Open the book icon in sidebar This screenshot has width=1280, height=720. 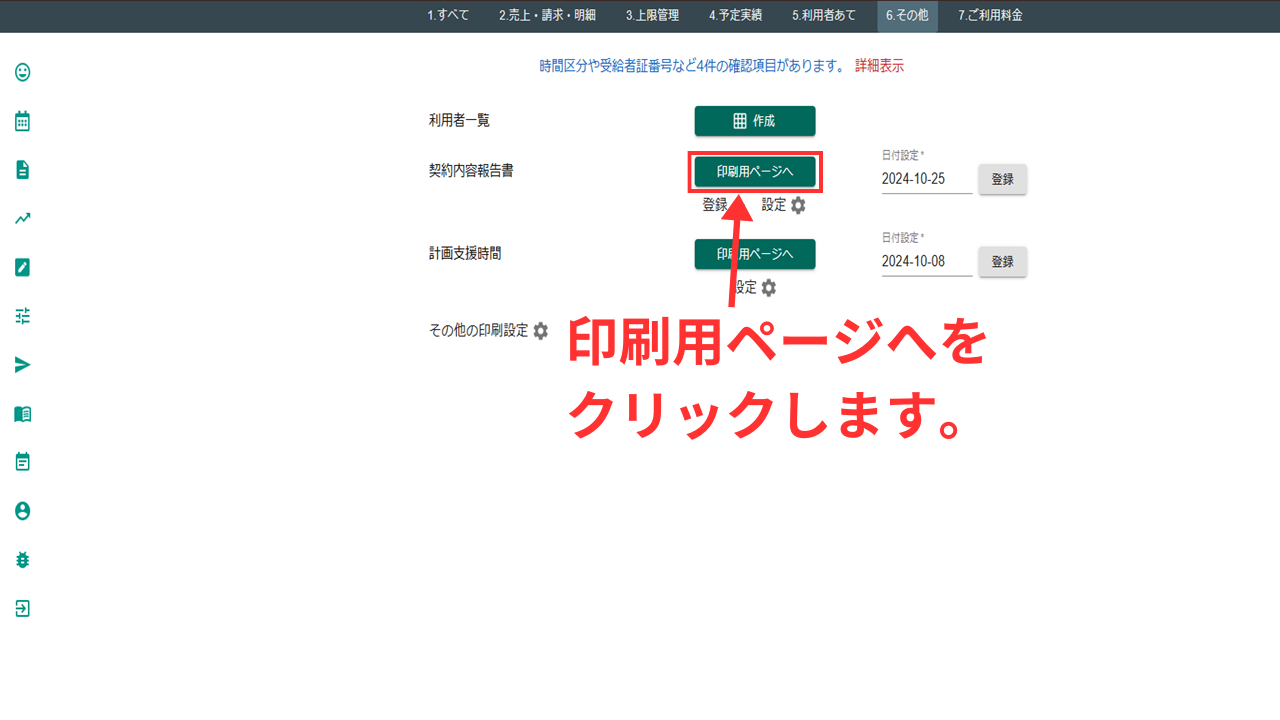point(22,414)
